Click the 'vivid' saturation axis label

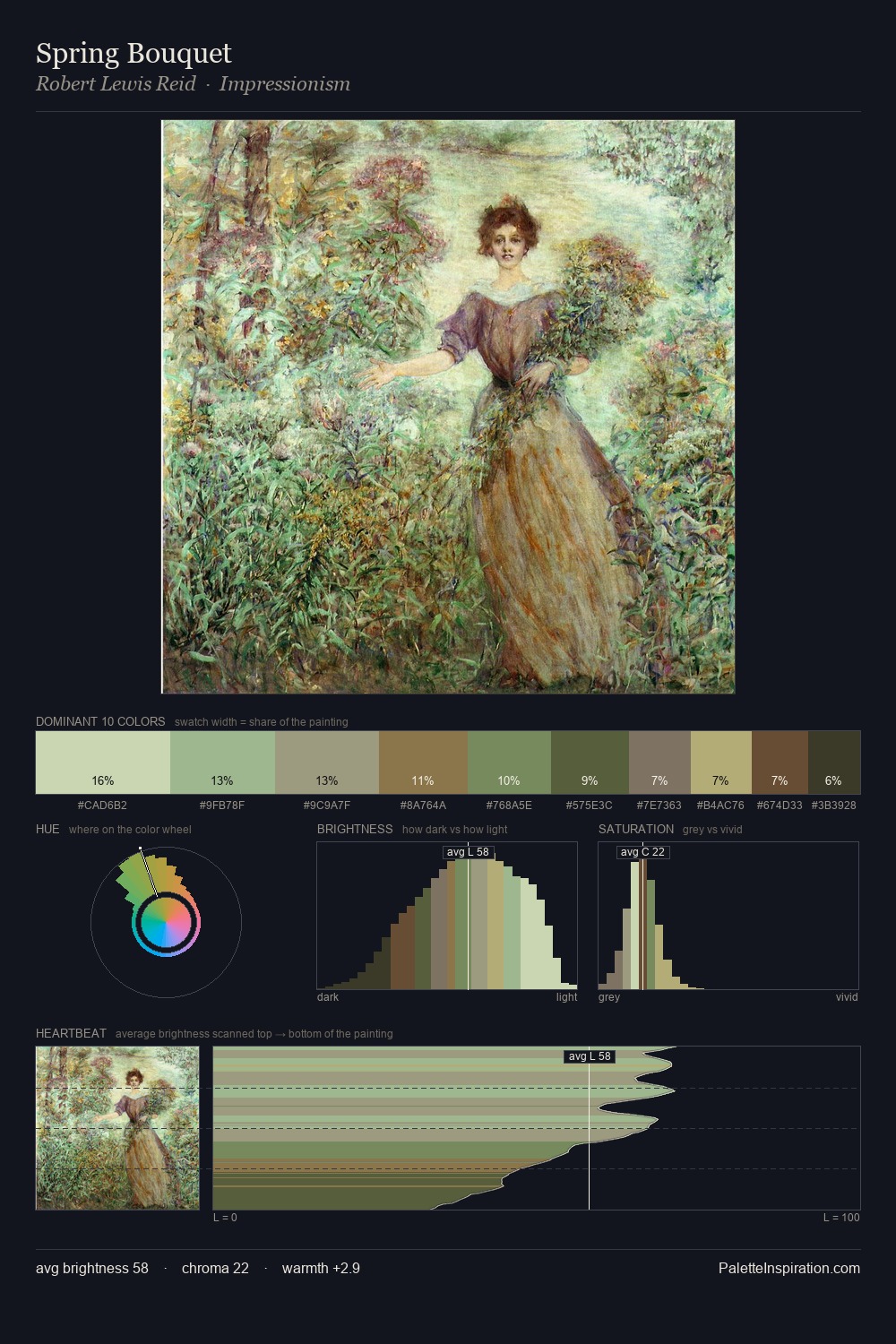click(x=847, y=996)
